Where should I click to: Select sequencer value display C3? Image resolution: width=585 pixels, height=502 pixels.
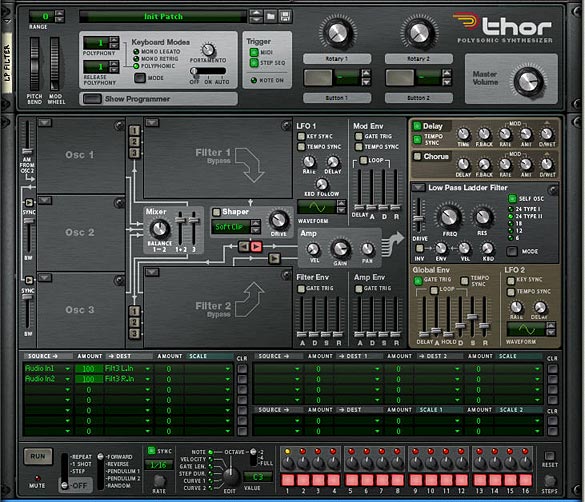coord(257,477)
